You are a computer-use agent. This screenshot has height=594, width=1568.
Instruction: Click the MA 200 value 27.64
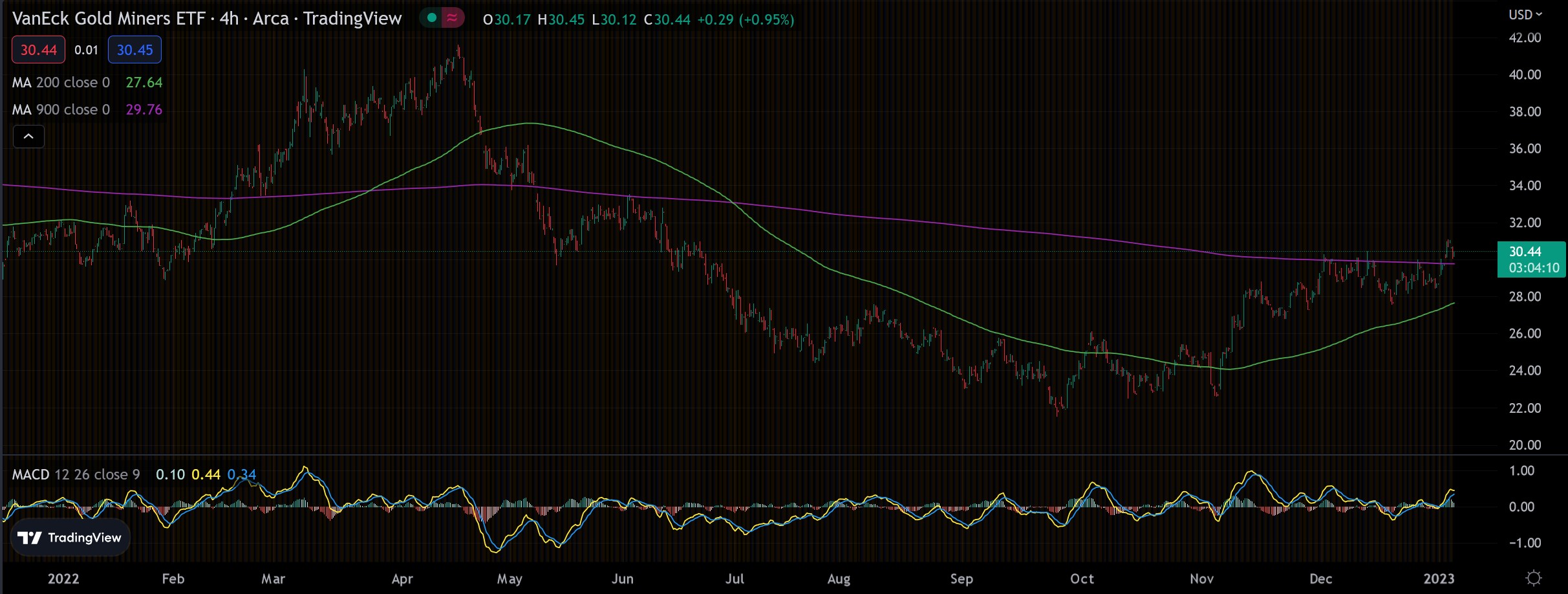[144, 82]
